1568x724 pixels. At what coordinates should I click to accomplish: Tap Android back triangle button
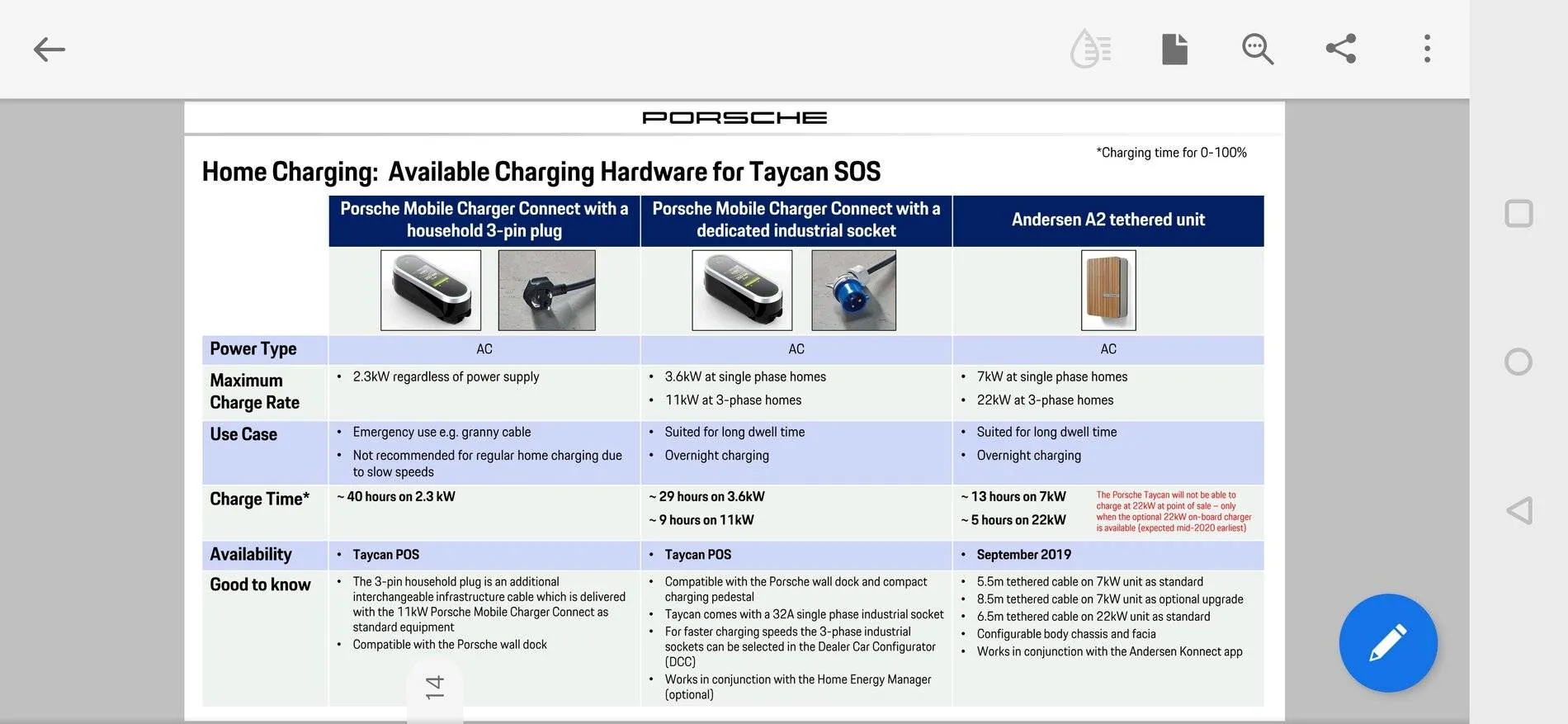click(1519, 510)
